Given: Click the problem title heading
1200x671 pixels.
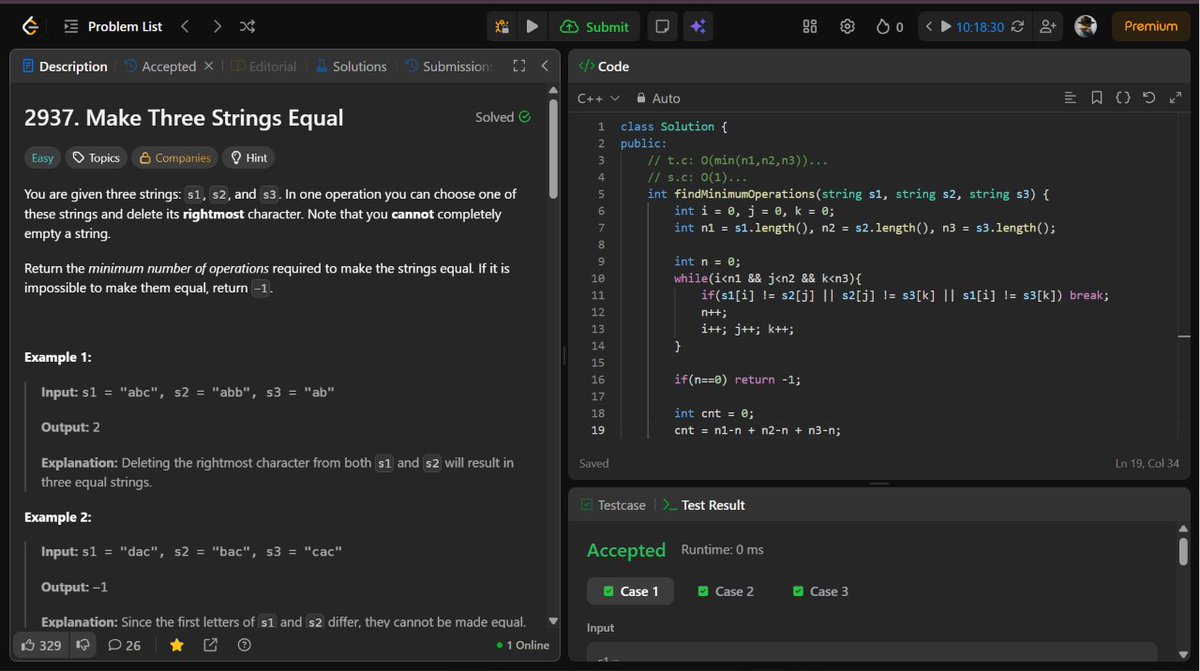Looking at the screenshot, I should [x=183, y=118].
